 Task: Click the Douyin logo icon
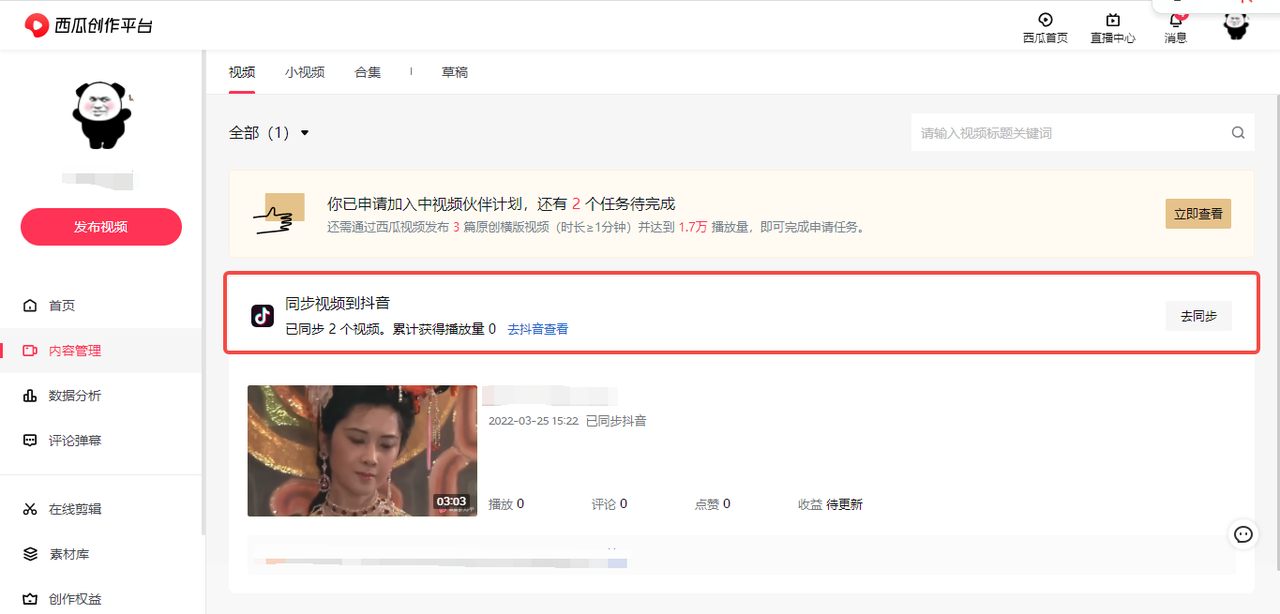262,316
